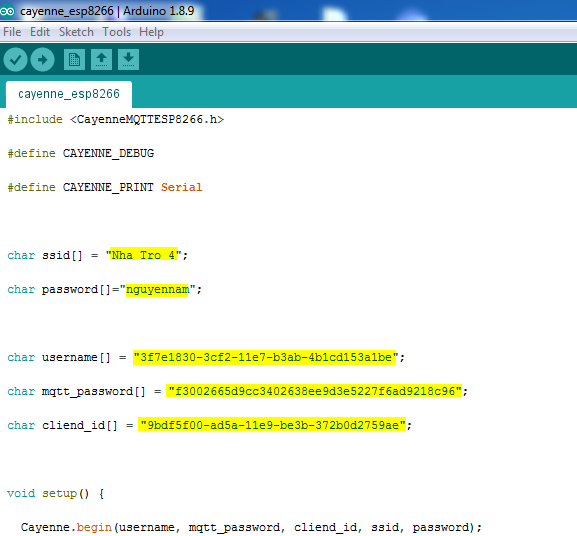Click the Verify checkmark button
Screen dimensions: 577x536
point(15,60)
